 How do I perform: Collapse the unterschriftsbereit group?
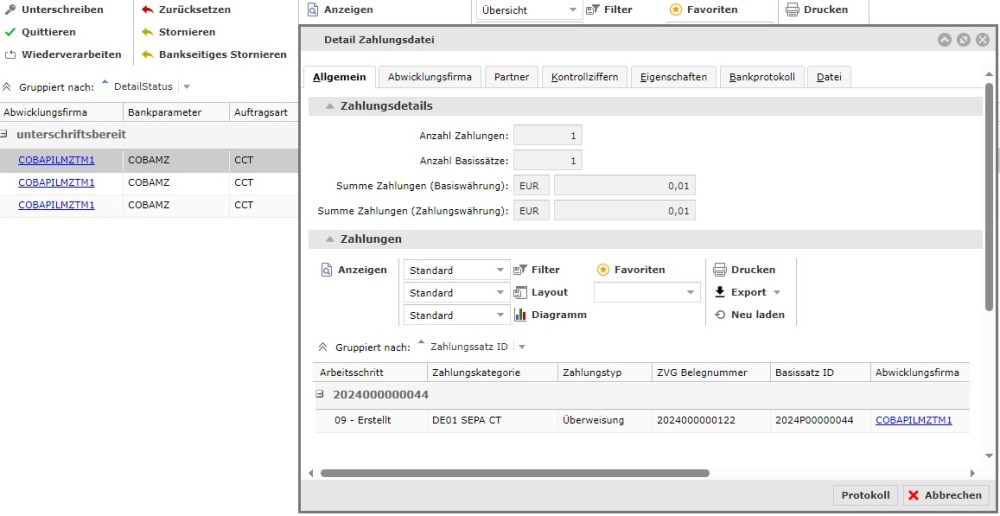(4, 134)
